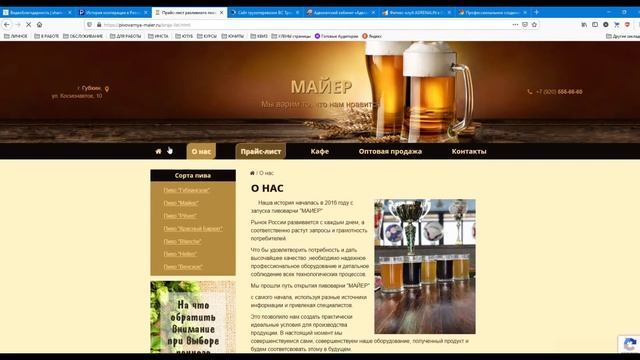The height and width of the screenshot is (360, 640).
Task: Switch to the 'Профессиональное создание' tab
Action: [x=493, y=13]
